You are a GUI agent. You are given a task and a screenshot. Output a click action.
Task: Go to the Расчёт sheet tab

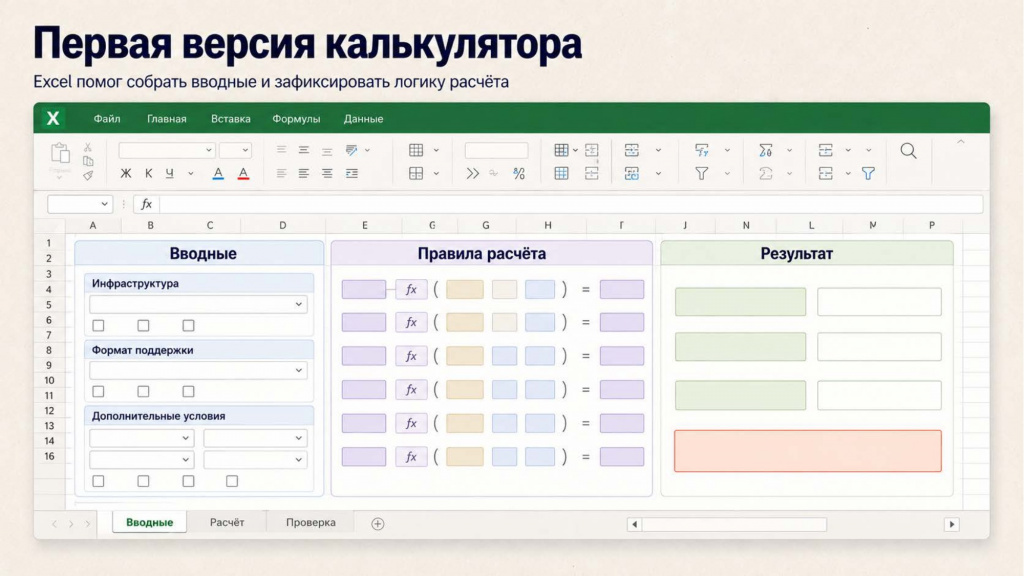click(x=227, y=522)
